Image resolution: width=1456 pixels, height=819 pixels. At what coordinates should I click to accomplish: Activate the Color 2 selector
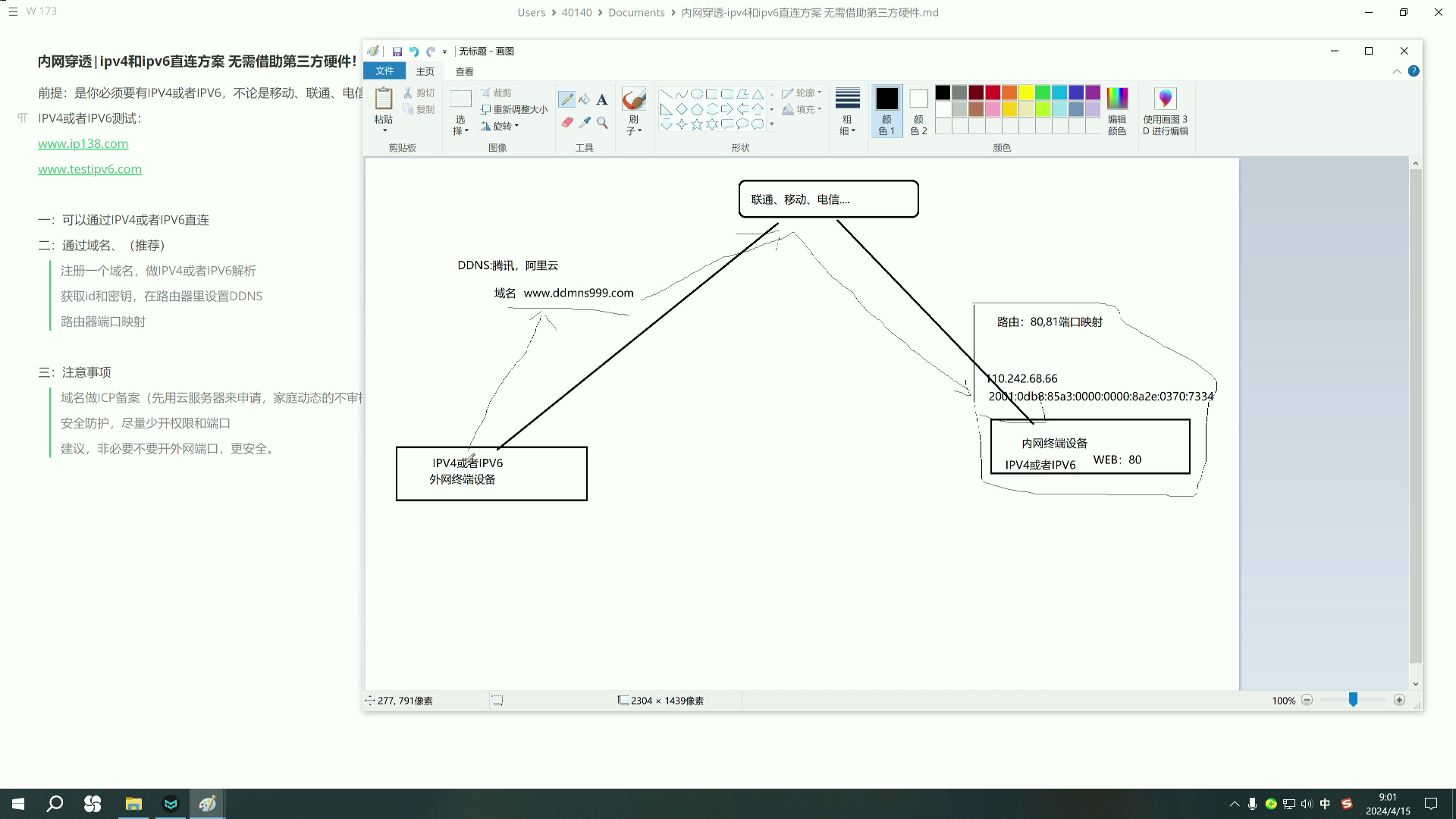click(918, 111)
